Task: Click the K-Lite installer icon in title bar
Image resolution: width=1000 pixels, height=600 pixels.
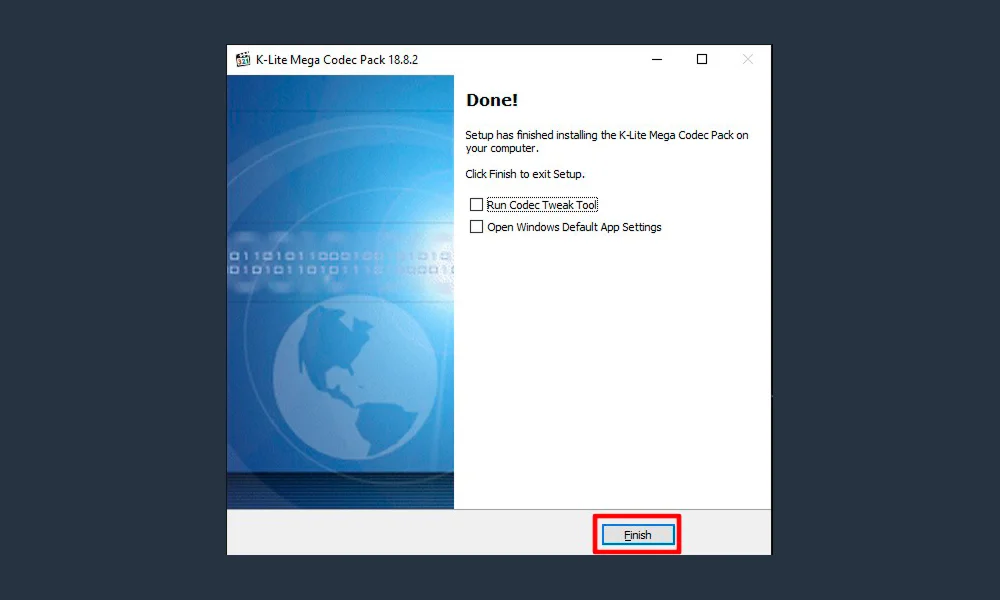Action: (243, 59)
